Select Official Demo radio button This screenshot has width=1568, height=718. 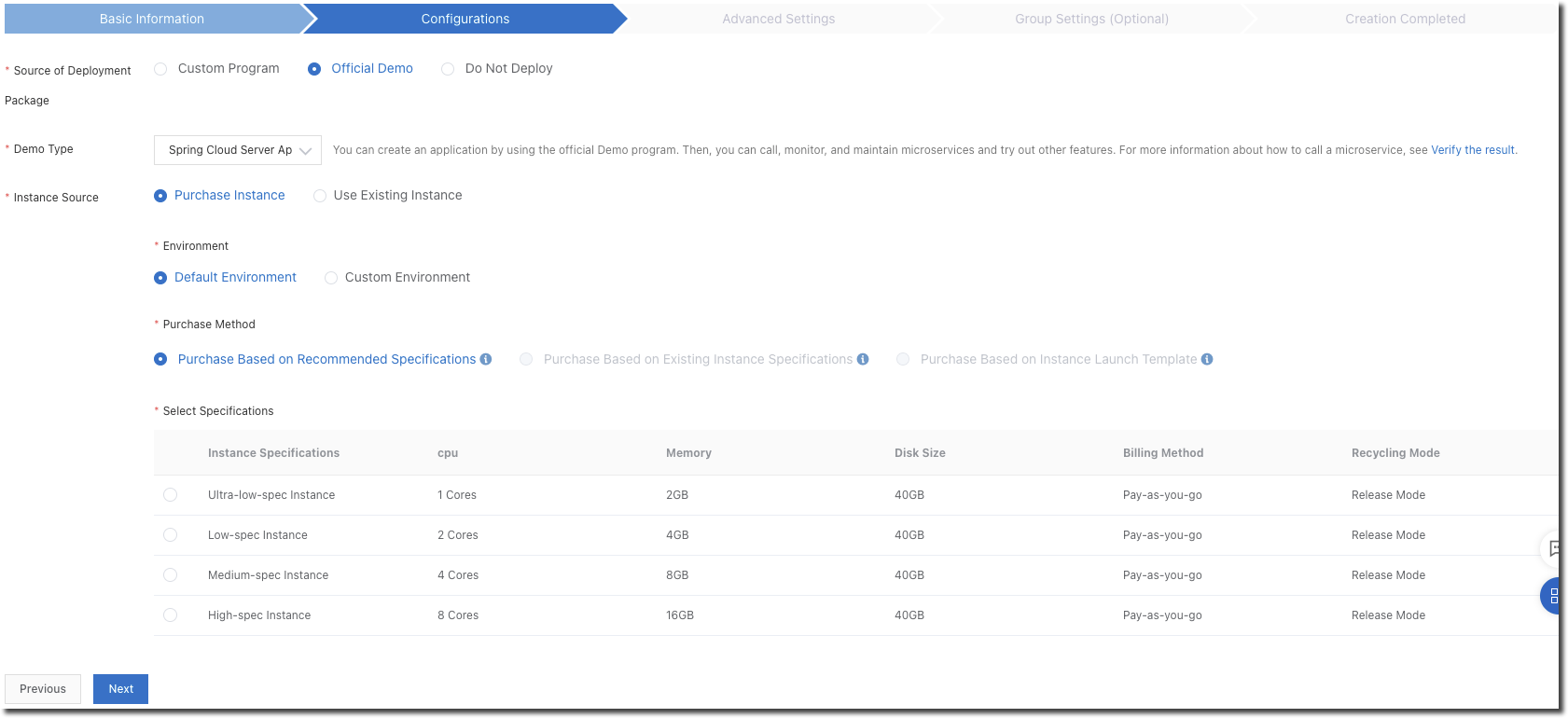(314, 69)
